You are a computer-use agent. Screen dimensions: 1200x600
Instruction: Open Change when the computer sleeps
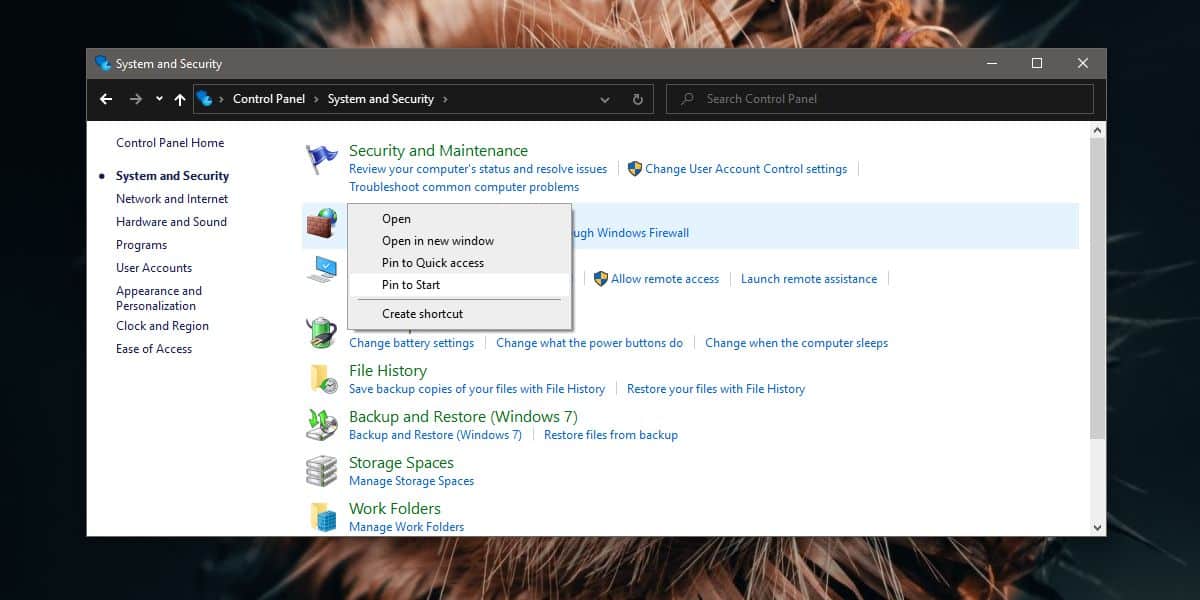(x=796, y=343)
